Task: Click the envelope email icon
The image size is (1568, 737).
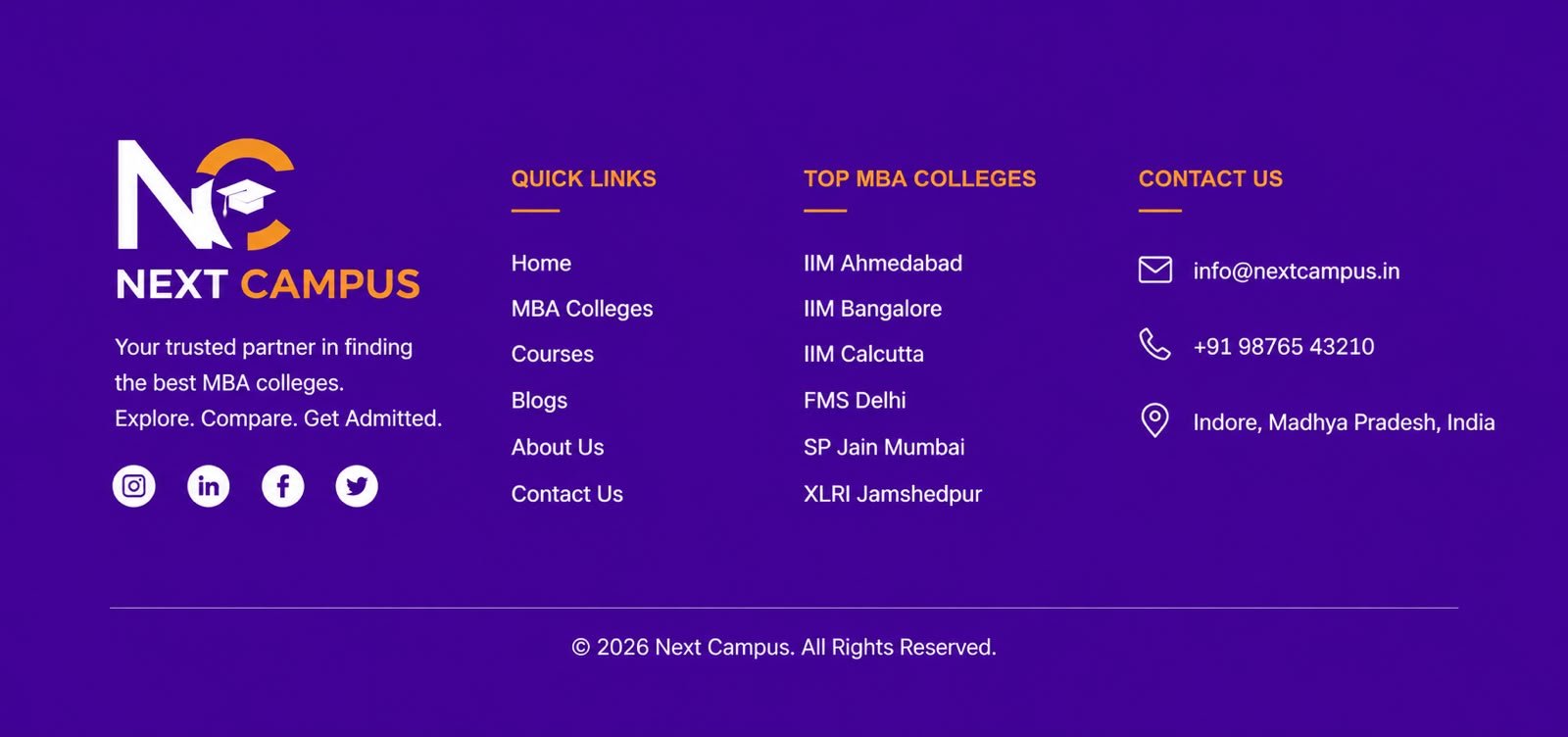Action: (1155, 270)
